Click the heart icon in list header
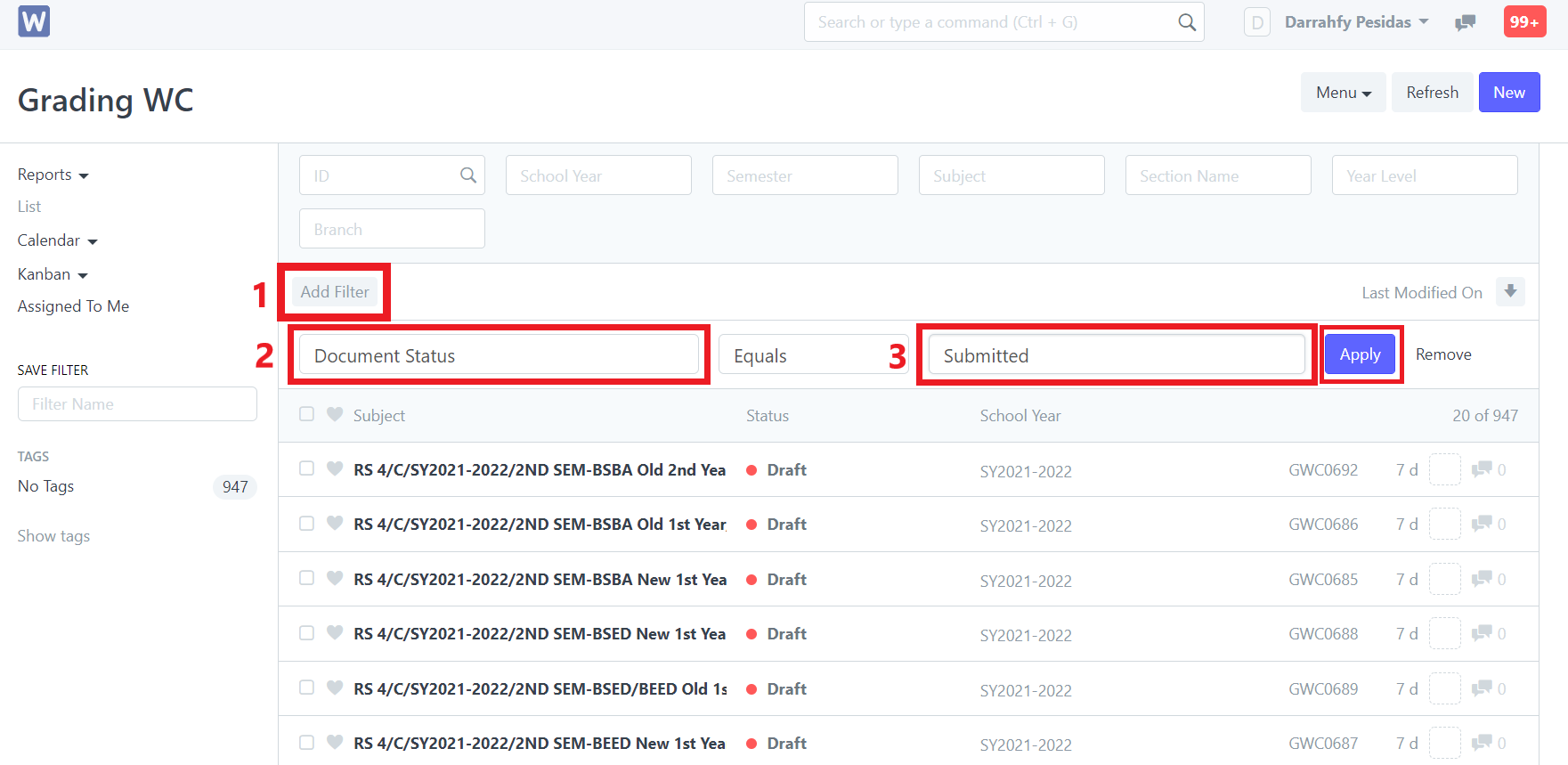 tap(335, 414)
